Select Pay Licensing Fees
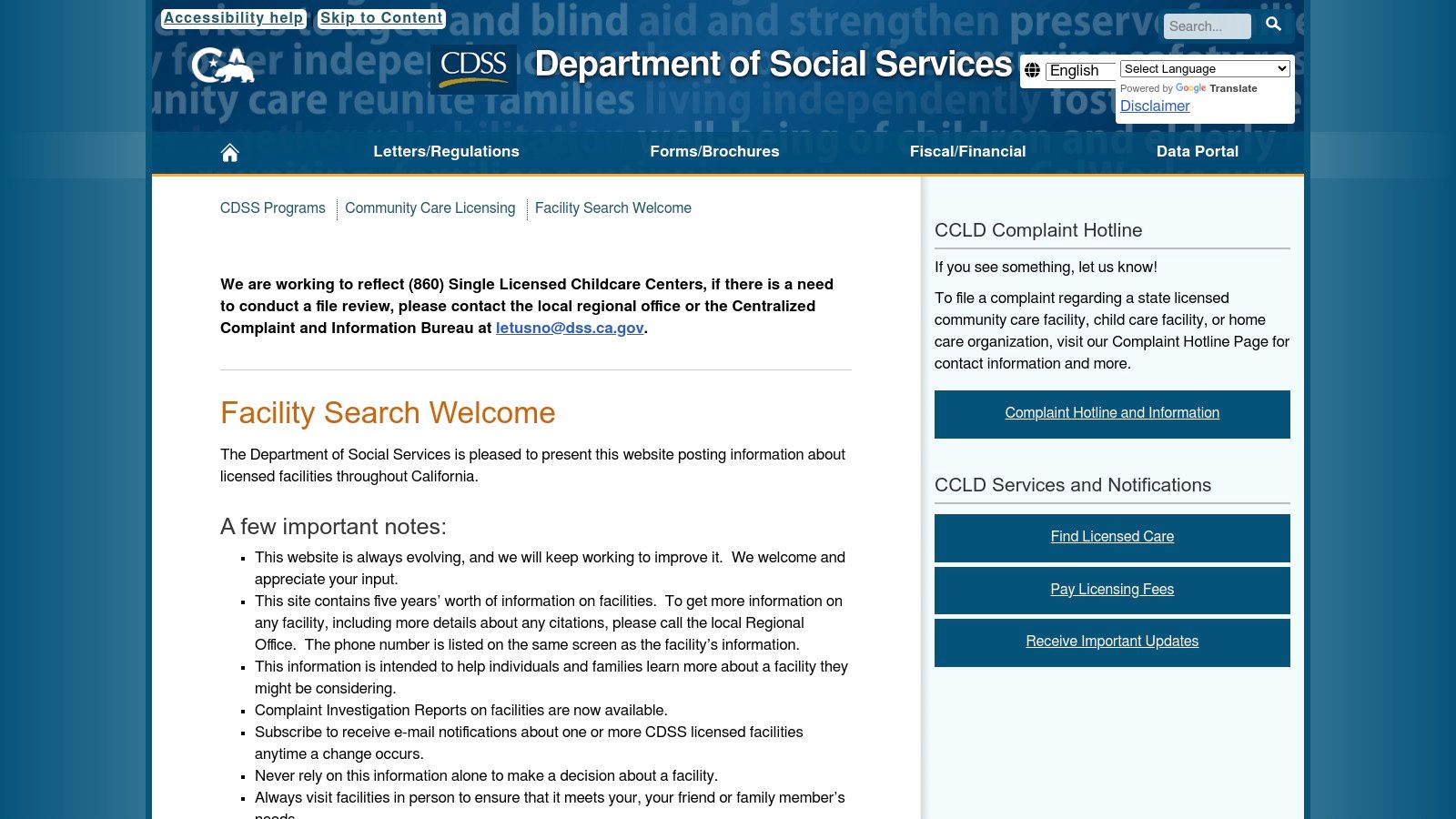Image resolution: width=1456 pixels, height=819 pixels. 1111,590
